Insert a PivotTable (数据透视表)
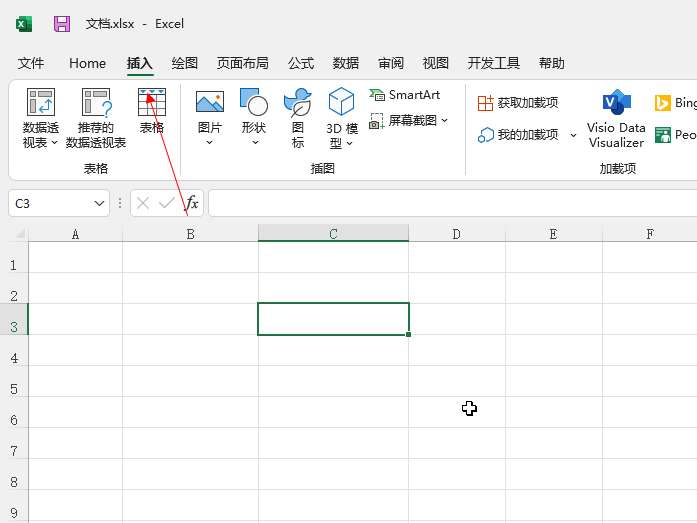The height and width of the screenshot is (523, 697). point(40,118)
